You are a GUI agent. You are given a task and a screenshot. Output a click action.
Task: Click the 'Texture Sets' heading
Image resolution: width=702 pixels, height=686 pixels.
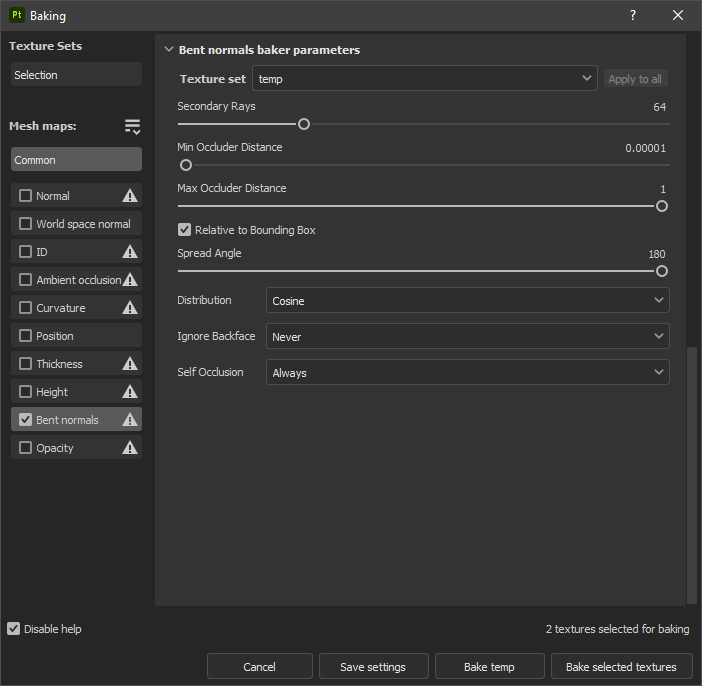(x=46, y=46)
